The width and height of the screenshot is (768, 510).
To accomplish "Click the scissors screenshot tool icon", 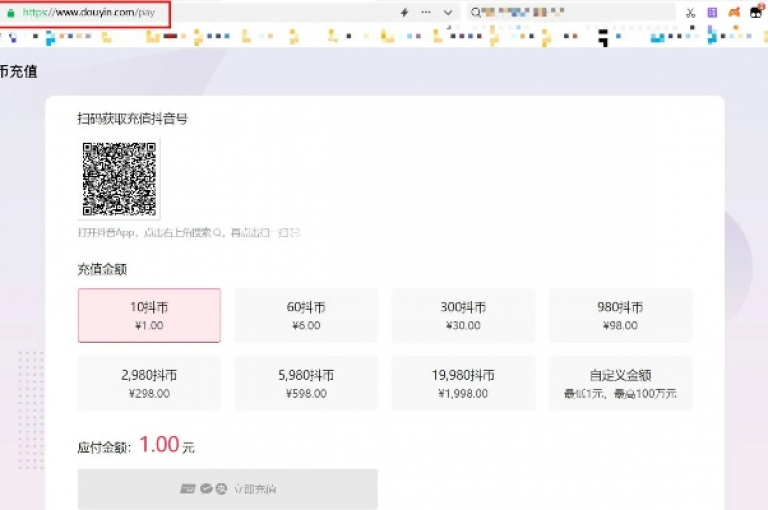I will pos(691,13).
